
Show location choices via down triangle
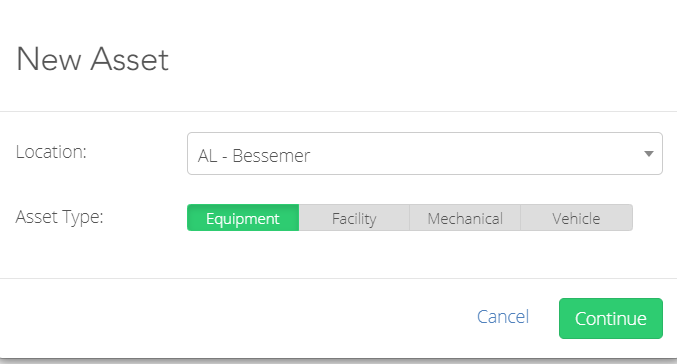648,154
